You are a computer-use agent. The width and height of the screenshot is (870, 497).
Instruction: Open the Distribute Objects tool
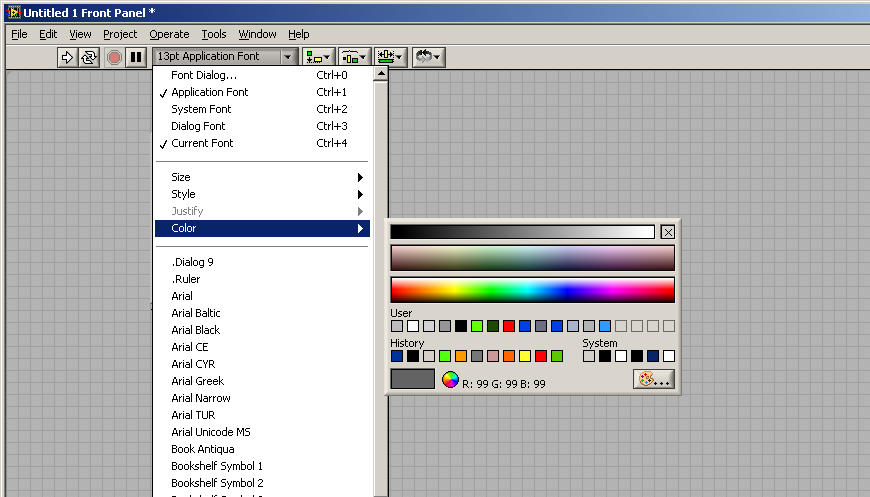[354, 57]
